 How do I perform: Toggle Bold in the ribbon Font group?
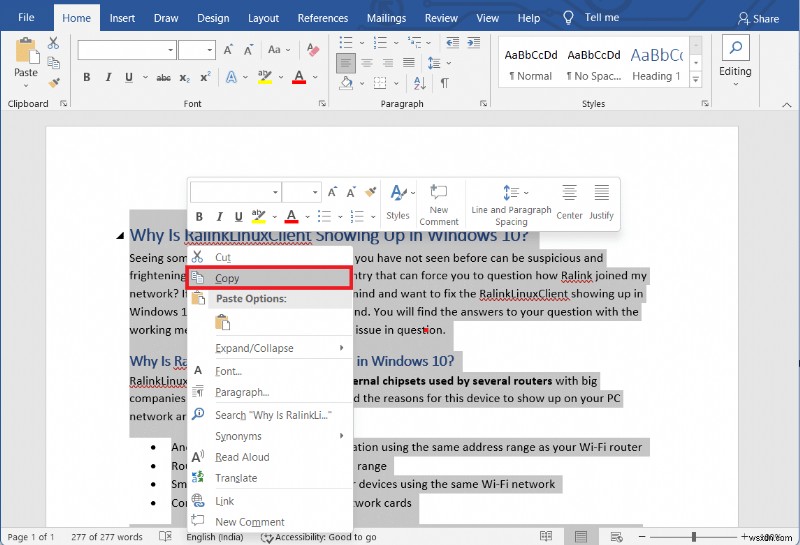click(x=87, y=77)
